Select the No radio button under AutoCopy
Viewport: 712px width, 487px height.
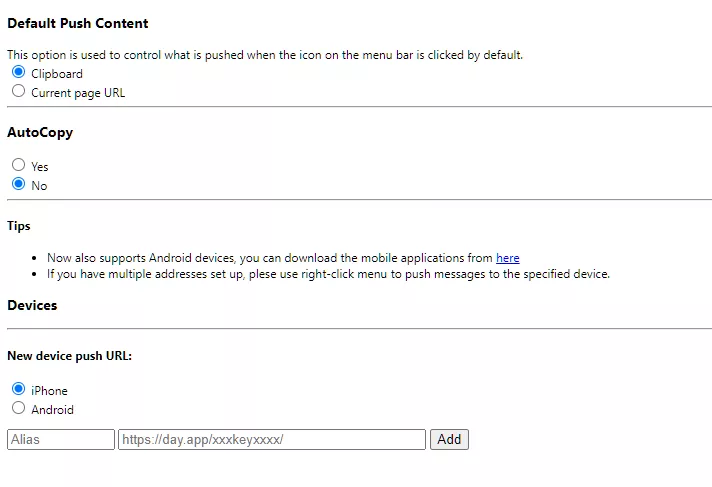tap(18, 184)
